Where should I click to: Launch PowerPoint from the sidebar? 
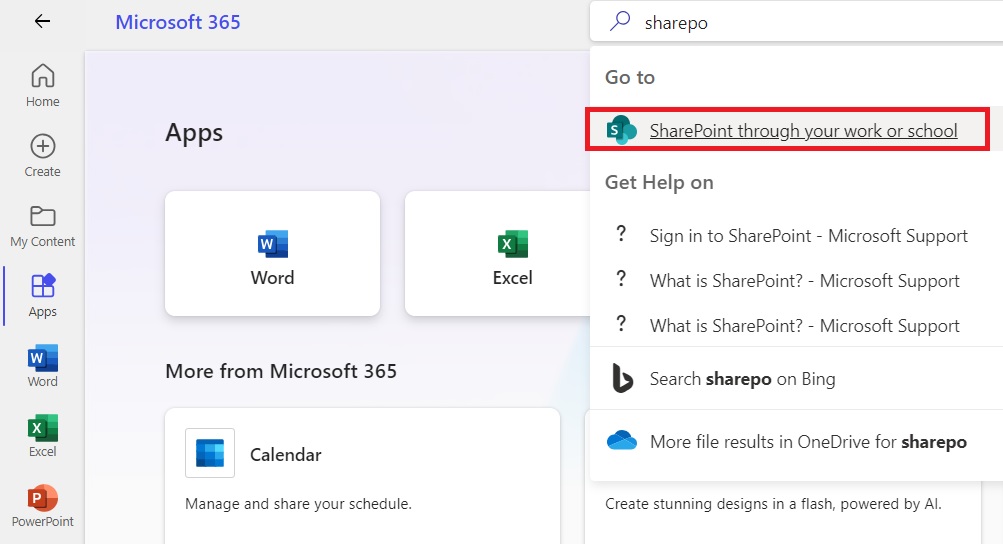pyautogui.click(x=42, y=506)
